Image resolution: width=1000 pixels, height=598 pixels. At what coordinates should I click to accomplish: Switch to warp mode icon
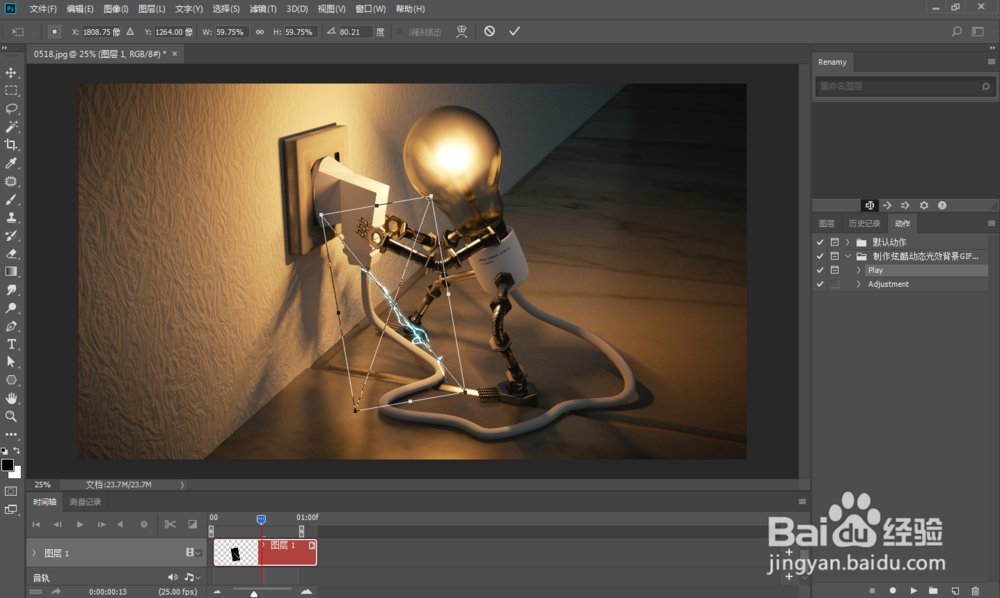point(462,31)
